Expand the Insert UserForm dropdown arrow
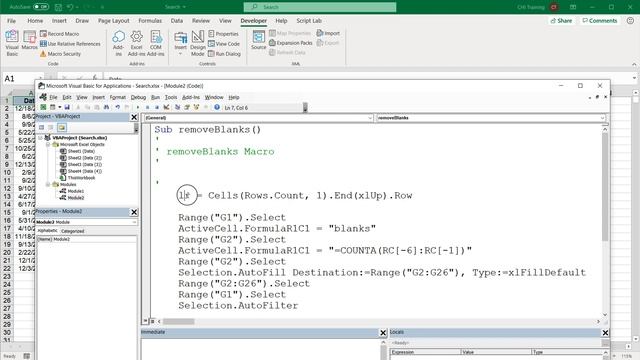The width and height of the screenshot is (640, 360). 60,107
